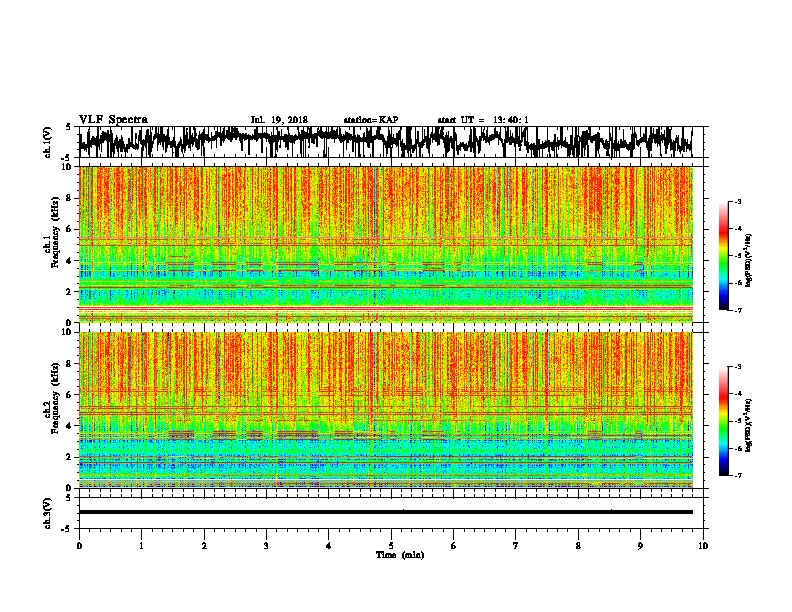Click the 'ch.1(V)' waveform axis label
Screen dimensions: 792x612
tap(48, 142)
